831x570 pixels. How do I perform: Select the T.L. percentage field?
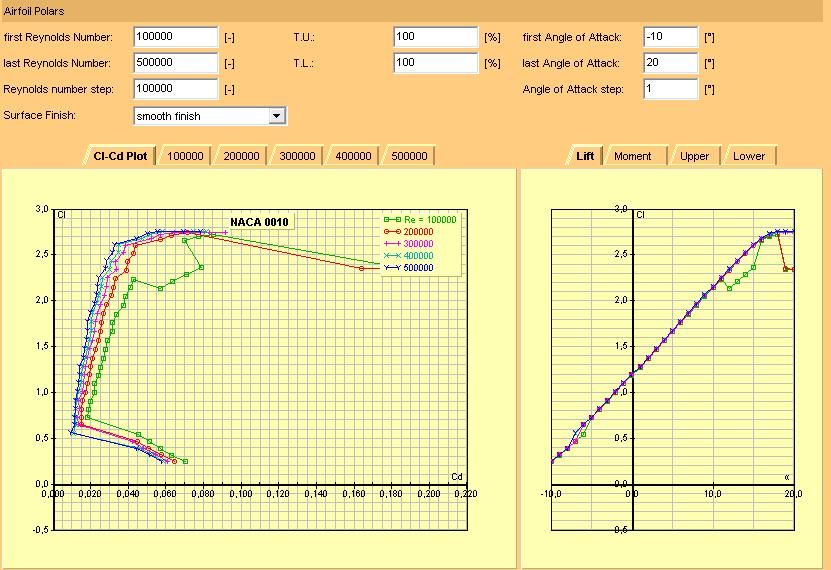pyautogui.click(x=435, y=63)
